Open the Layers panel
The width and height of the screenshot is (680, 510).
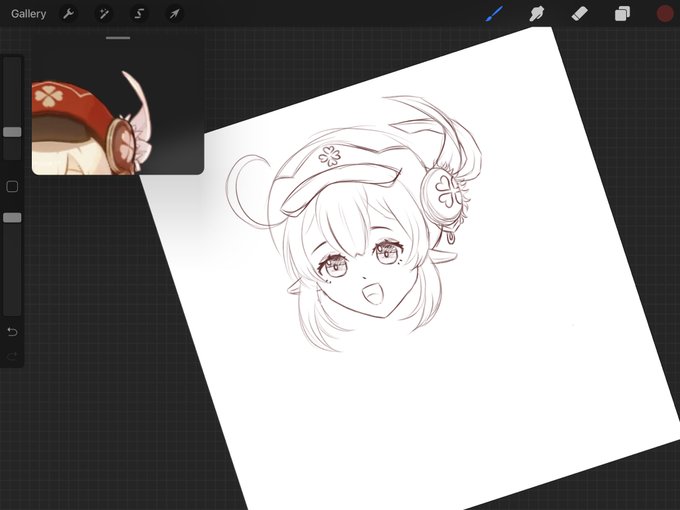point(622,14)
